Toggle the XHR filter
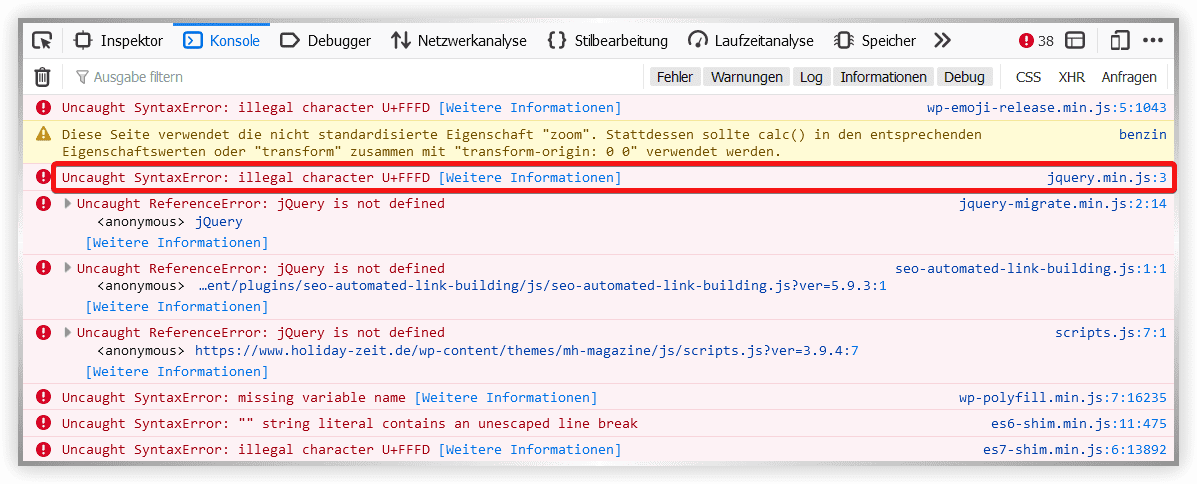This screenshot has width=1197, height=484. (x=1071, y=77)
